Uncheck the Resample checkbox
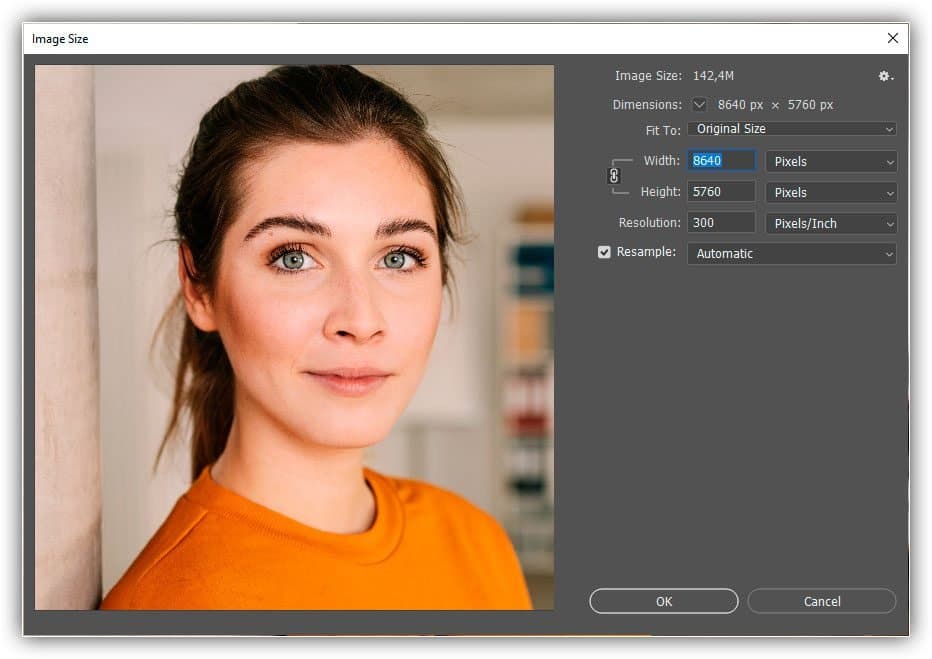 pos(604,252)
